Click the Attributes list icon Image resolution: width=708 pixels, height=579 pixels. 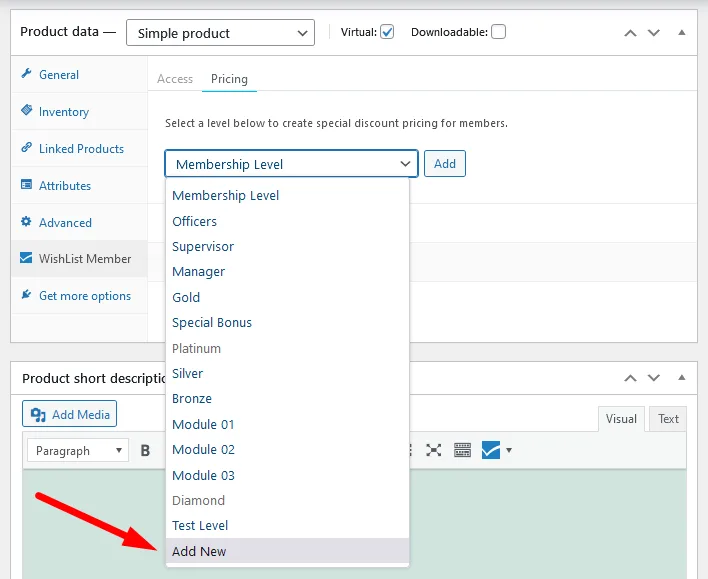tap(27, 185)
